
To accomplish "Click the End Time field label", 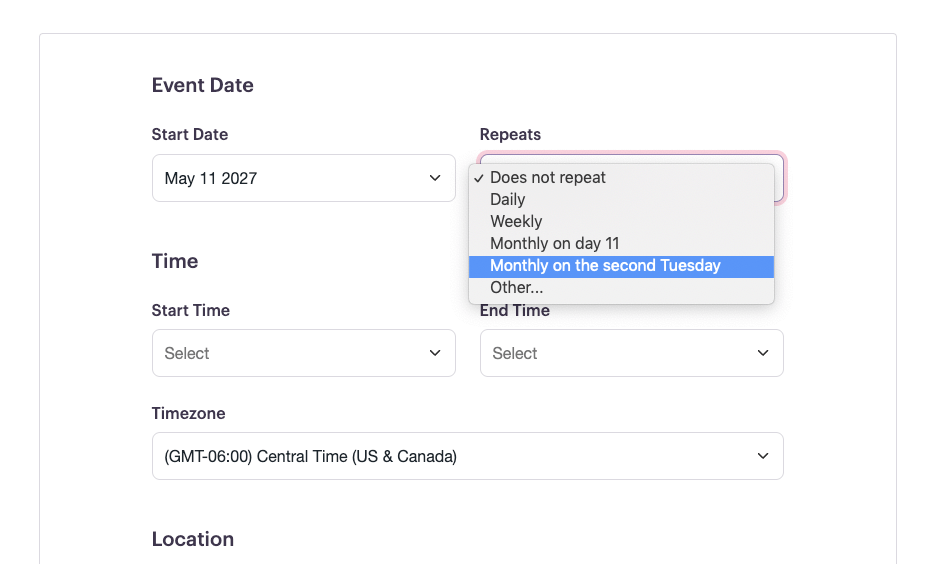I will [x=515, y=311].
